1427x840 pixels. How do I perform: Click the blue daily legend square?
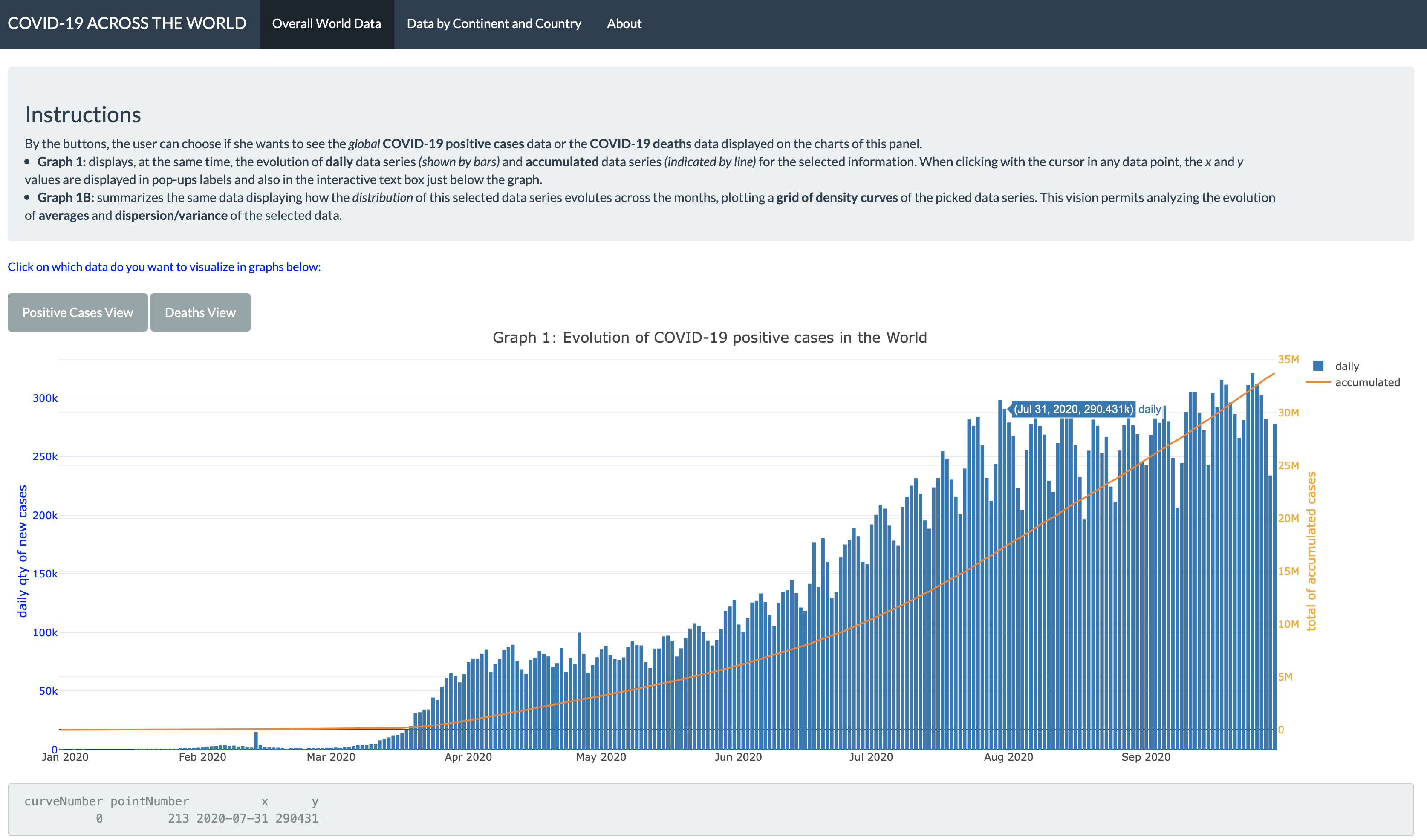click(x=1318, y=366)
